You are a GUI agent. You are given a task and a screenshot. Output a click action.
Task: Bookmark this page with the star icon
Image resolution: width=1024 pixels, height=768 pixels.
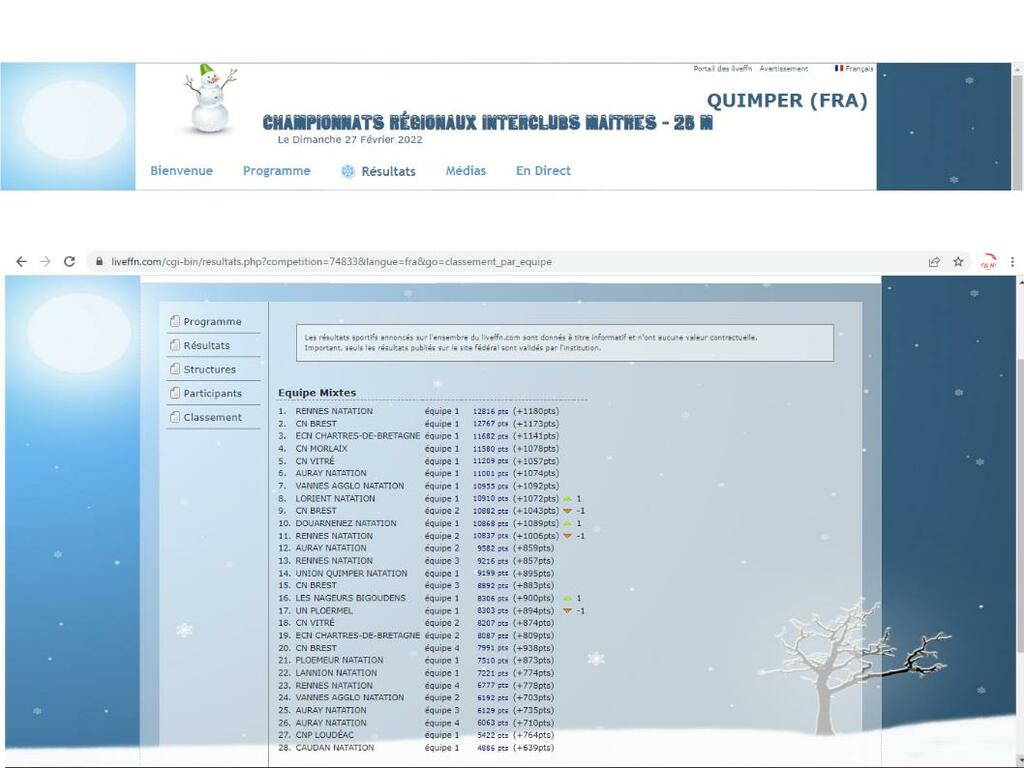958,262
